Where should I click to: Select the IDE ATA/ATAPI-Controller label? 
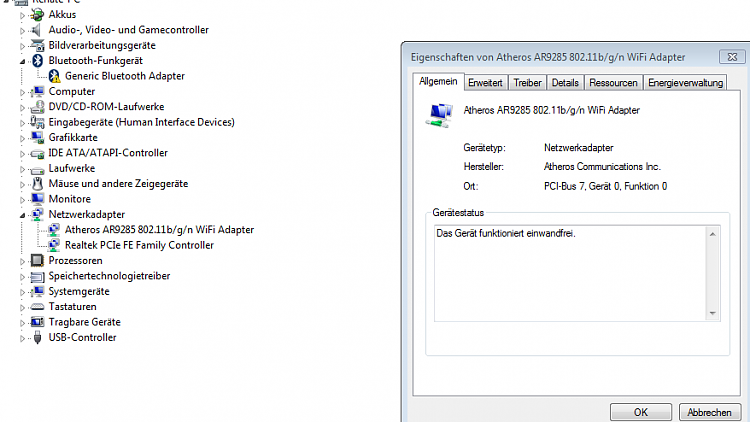[108, 153]
